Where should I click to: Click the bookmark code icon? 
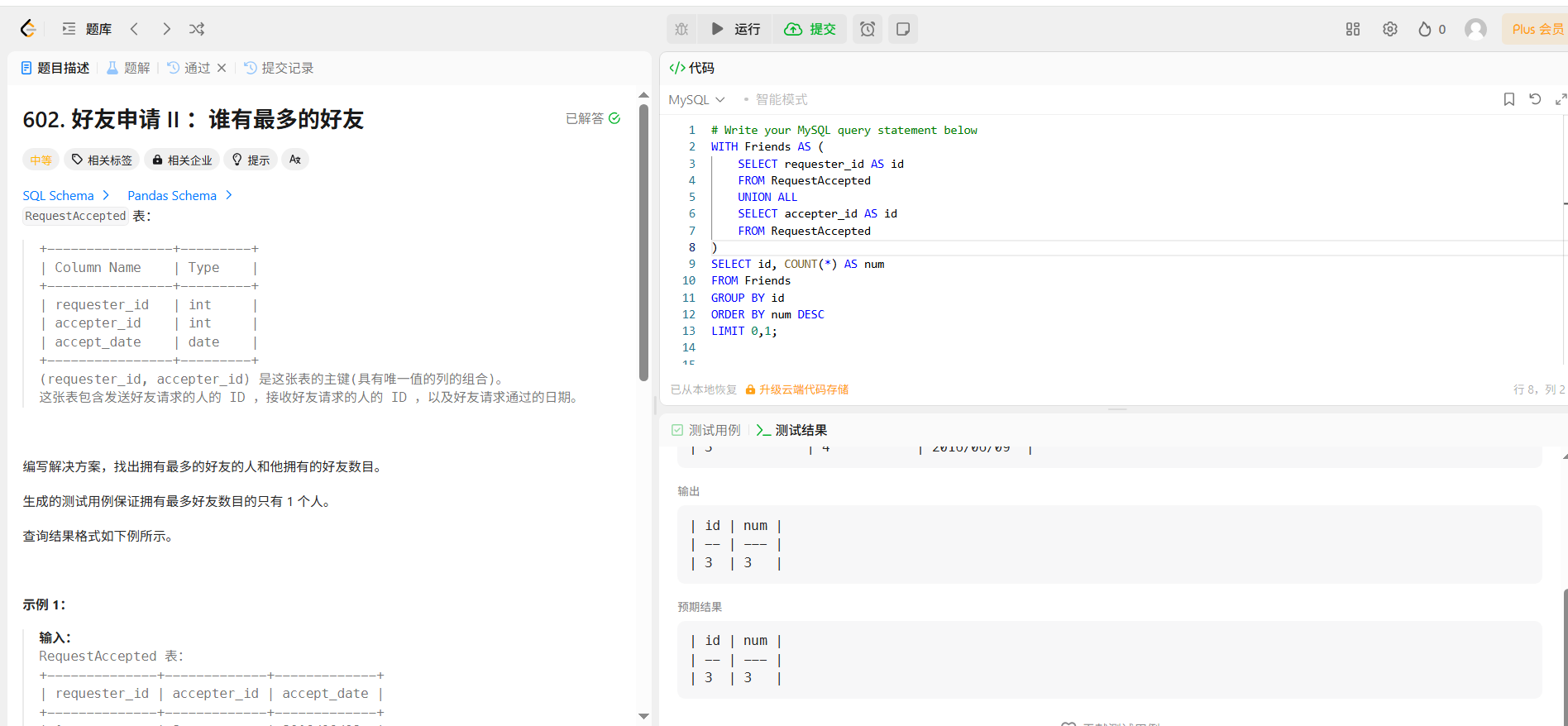pos(1509,99)
